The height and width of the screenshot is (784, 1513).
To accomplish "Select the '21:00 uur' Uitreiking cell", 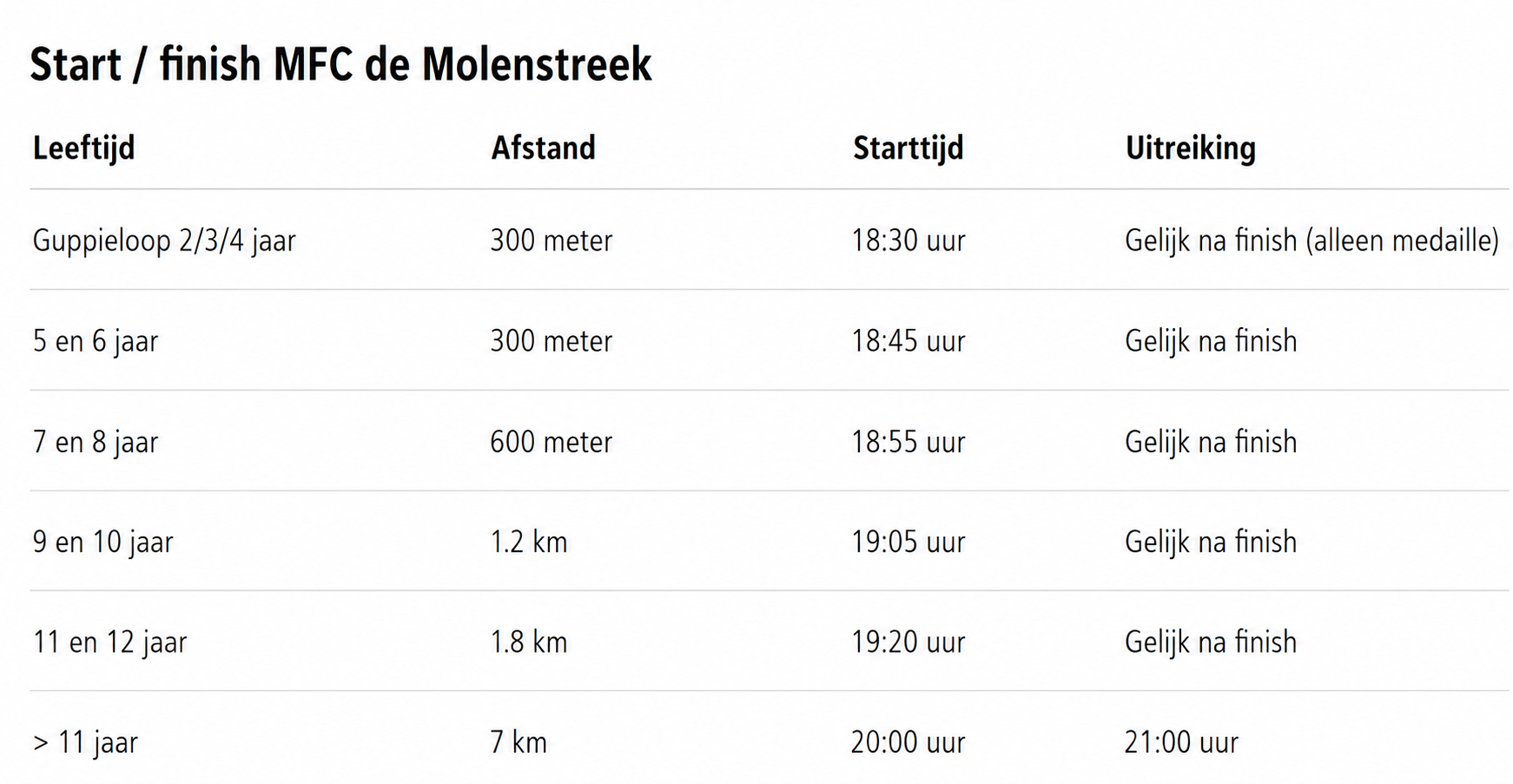I will pos(1181,743).
